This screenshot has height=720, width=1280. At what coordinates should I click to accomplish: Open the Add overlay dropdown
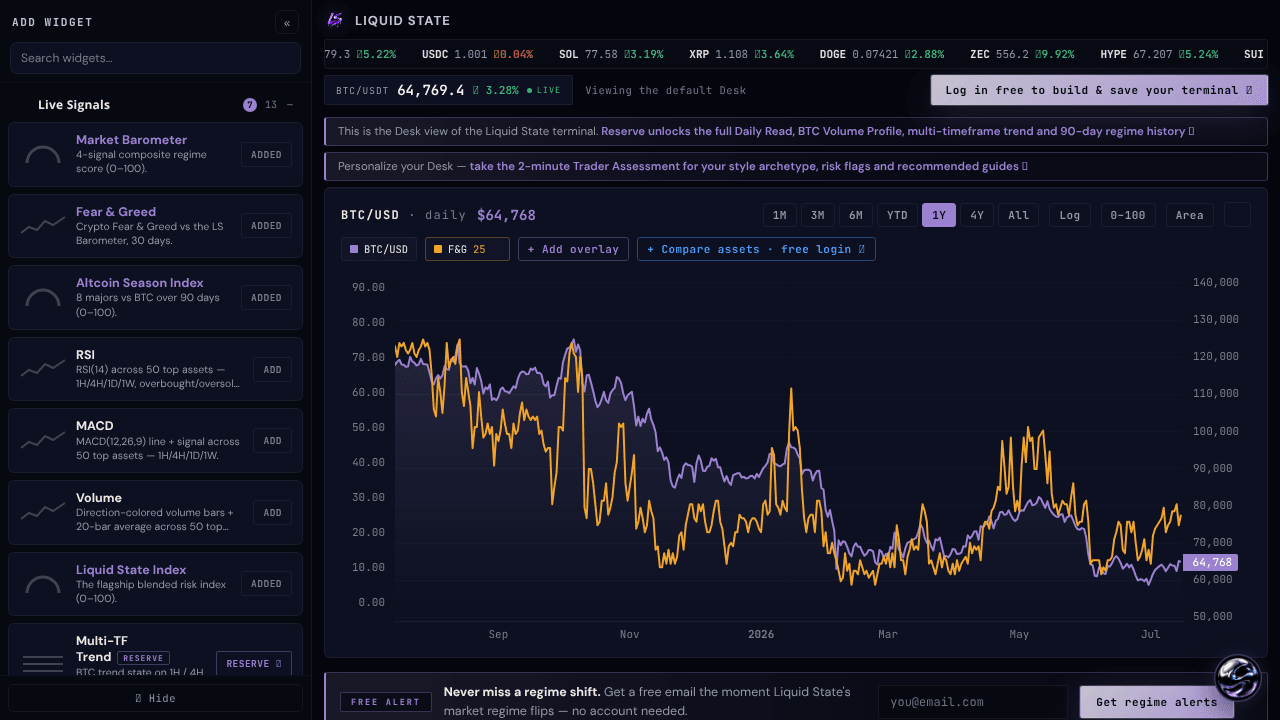pos(573,249)
